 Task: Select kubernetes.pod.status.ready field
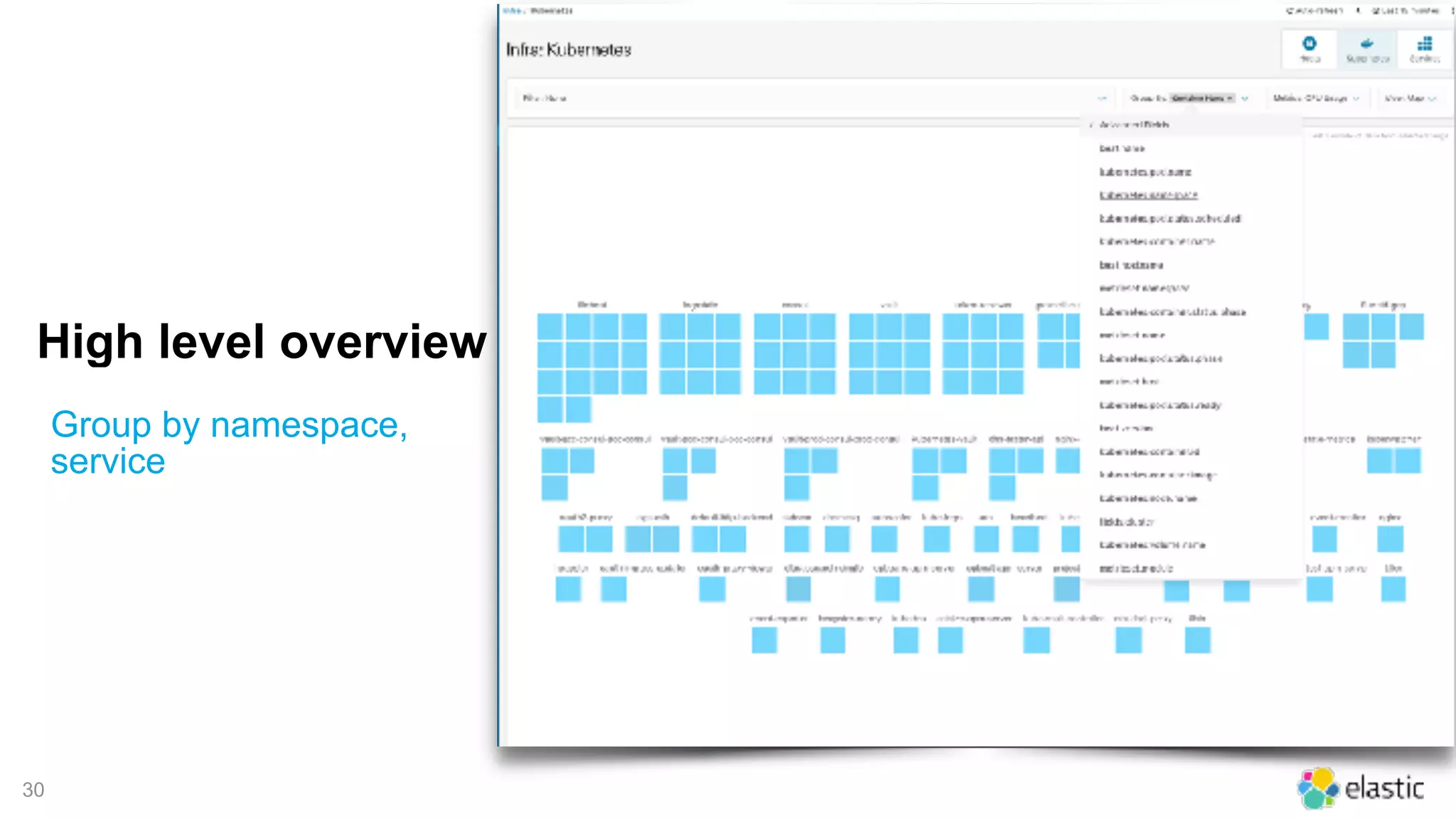(1160, 405)
